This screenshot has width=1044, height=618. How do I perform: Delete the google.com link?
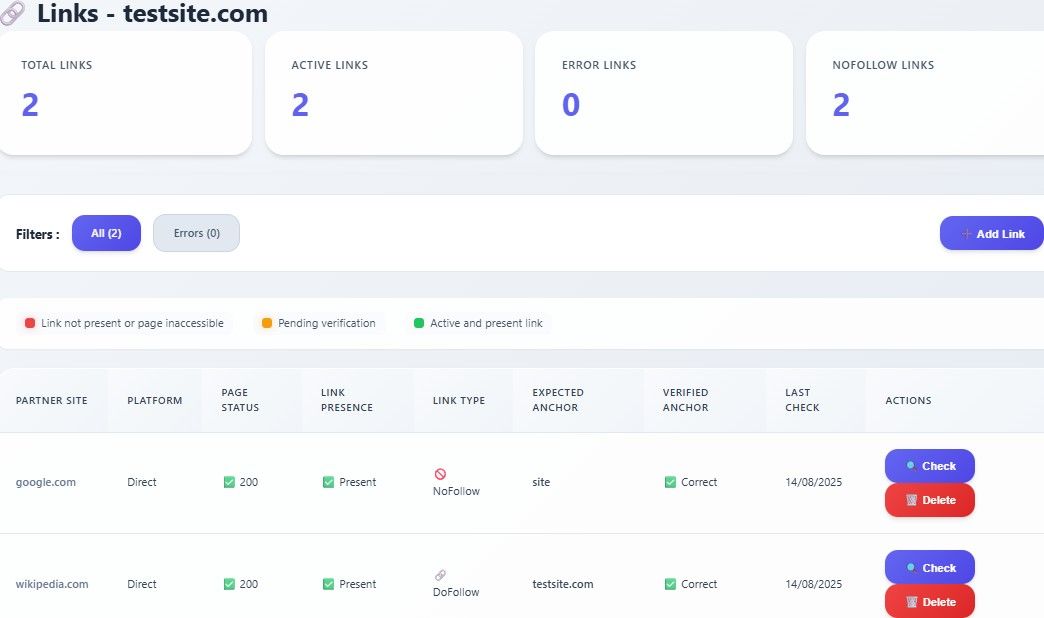pos(929,500)
